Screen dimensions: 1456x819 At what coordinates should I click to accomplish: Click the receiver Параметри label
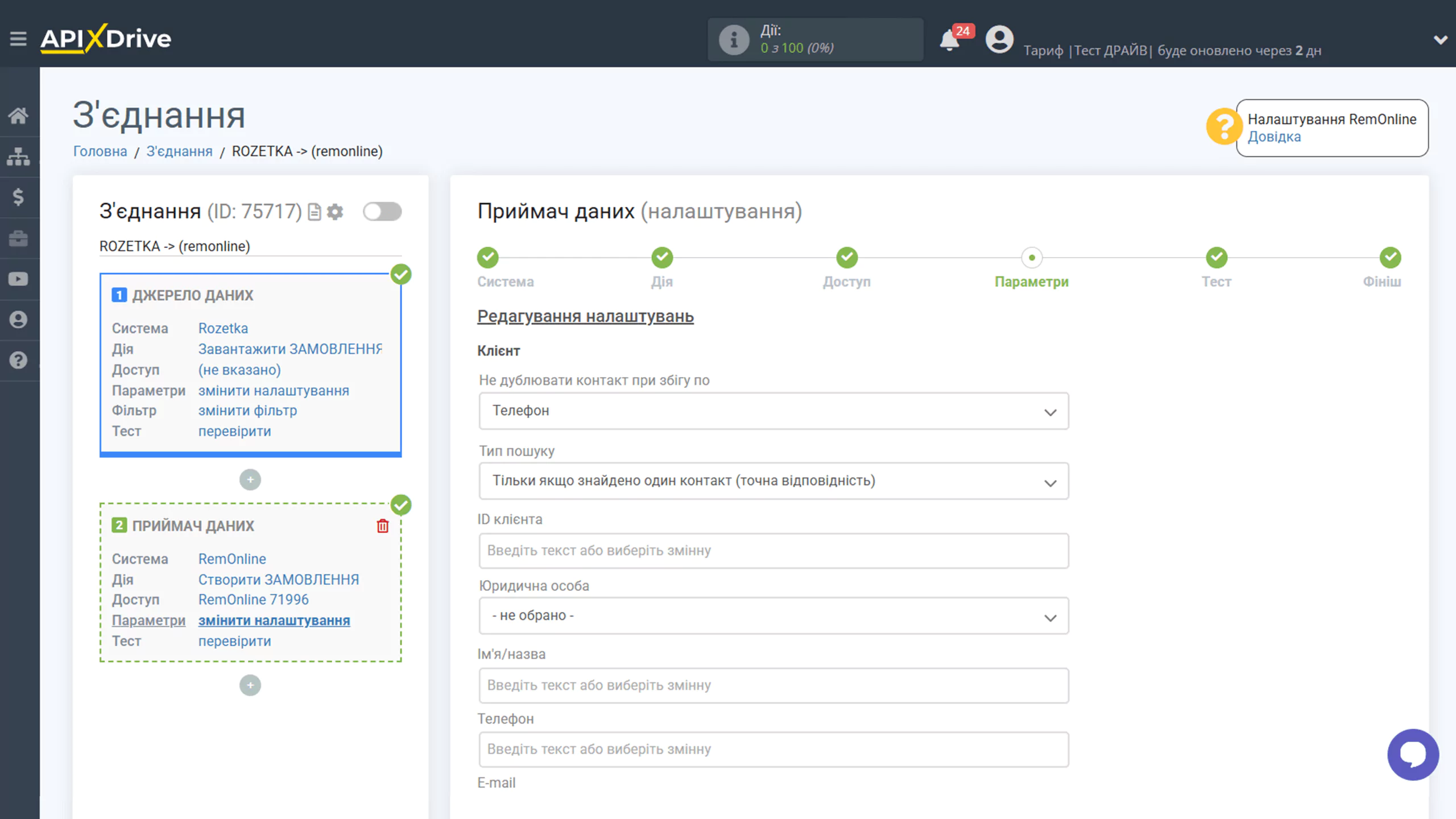(148, 621)
